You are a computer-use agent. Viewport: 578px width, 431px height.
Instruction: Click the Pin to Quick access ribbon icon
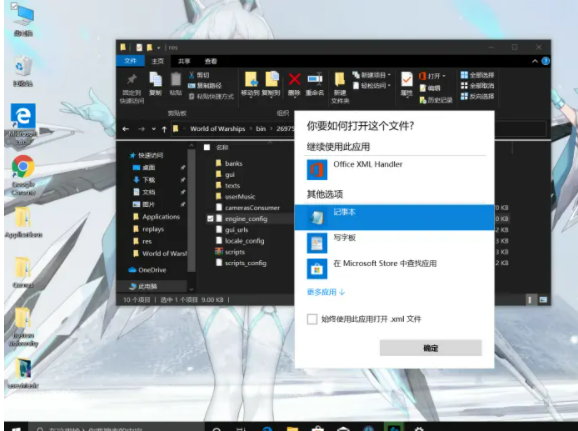(x=132, y=79)
